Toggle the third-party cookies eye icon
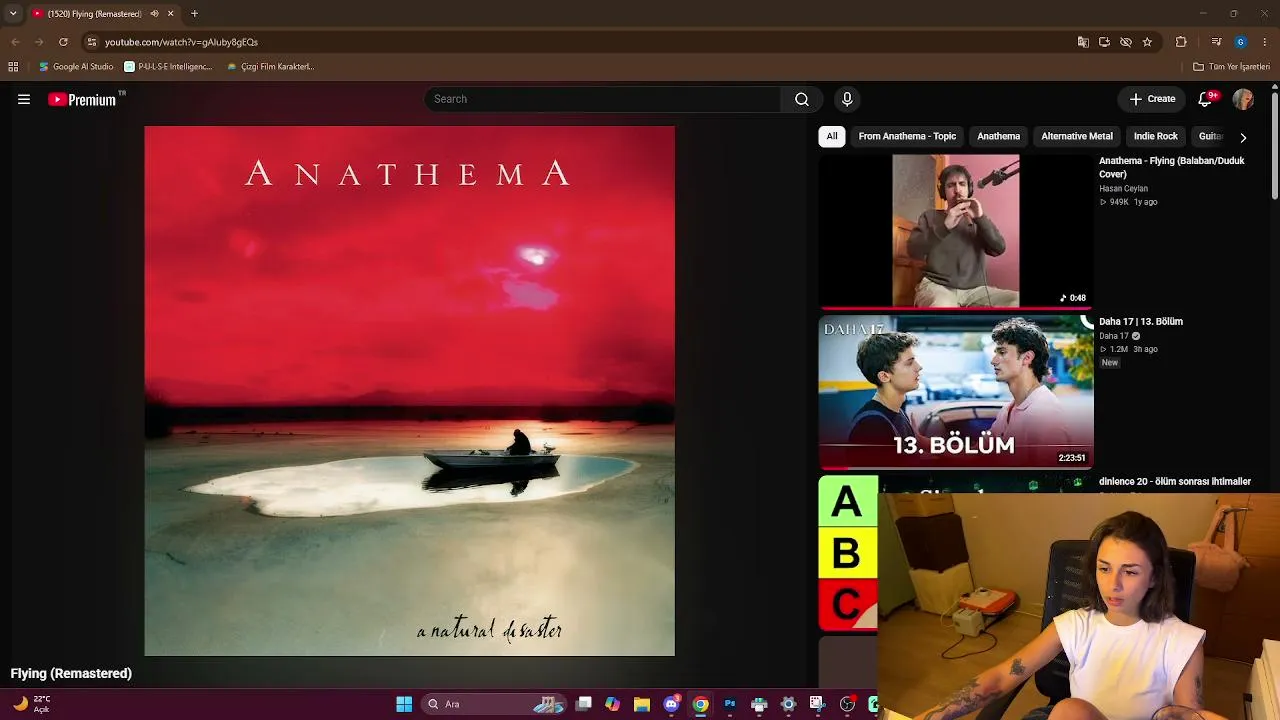 coord(1126,42)
